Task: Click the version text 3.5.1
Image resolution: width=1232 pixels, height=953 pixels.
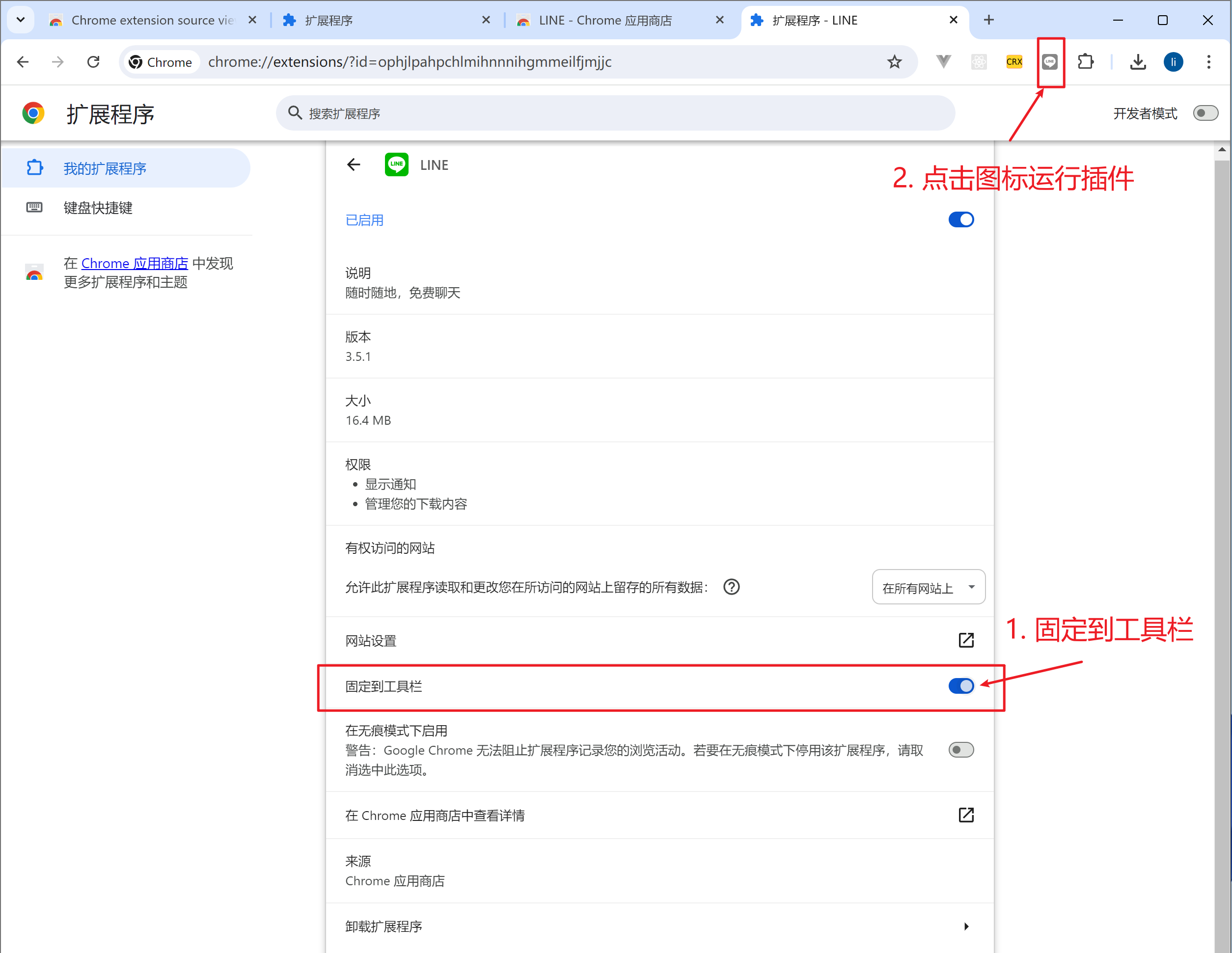Action: click(x=358, y=356)
